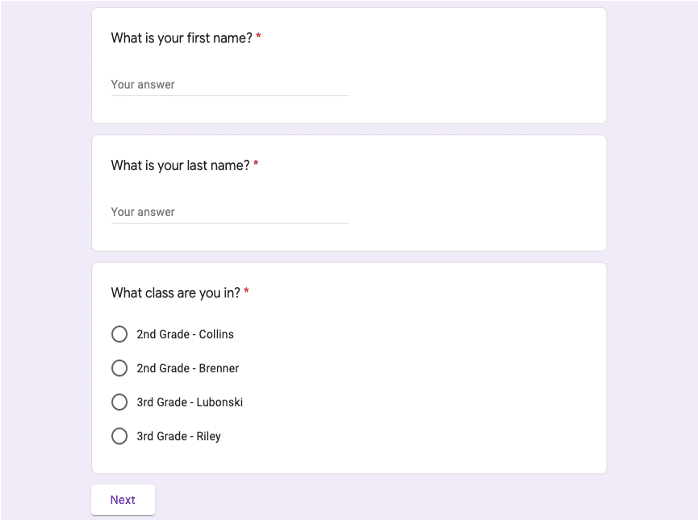Focus the last name answer field
698x520 pixels.
pos(230,212)
